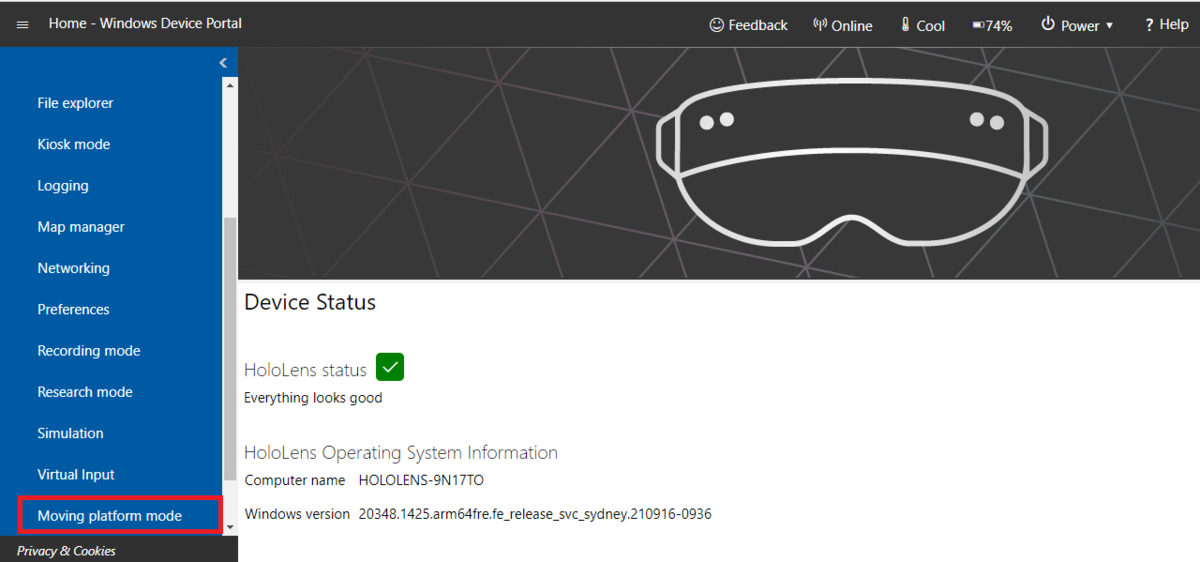This screenshot has height=562, width=1200.
Task: Open Preferences page
Action: pyautogui.click(x=73, y=309)
